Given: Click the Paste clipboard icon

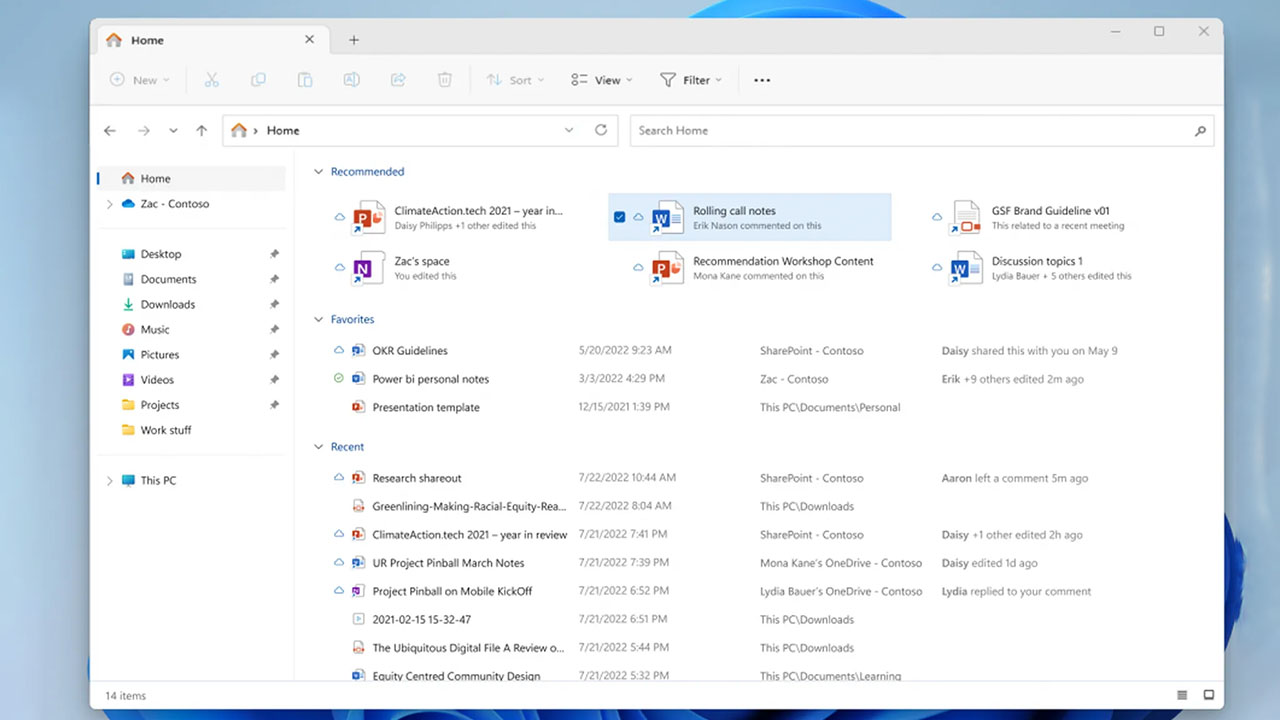Looking at the screenshot, I should pyautogui.click(x=305, y=80).
